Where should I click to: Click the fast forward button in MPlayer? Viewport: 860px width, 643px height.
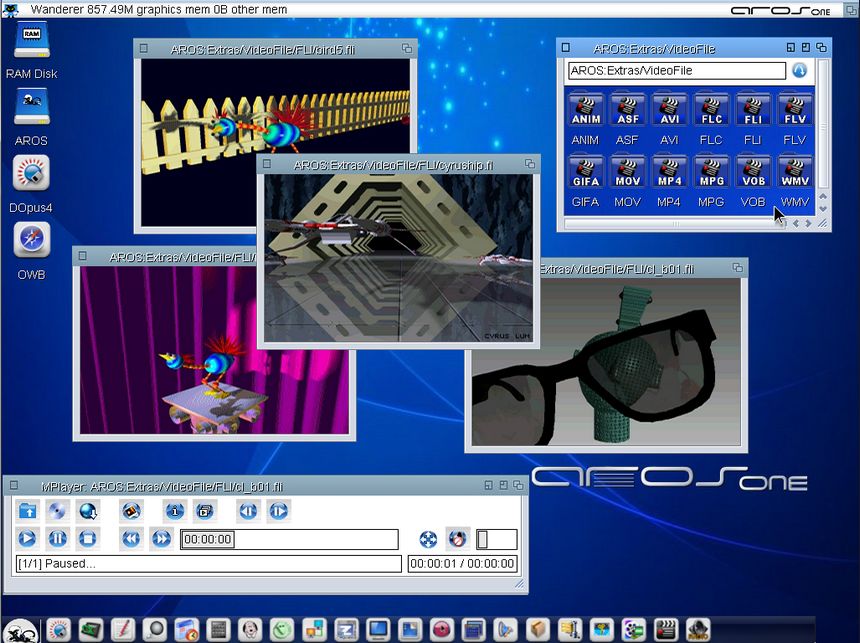coord(161,539)
